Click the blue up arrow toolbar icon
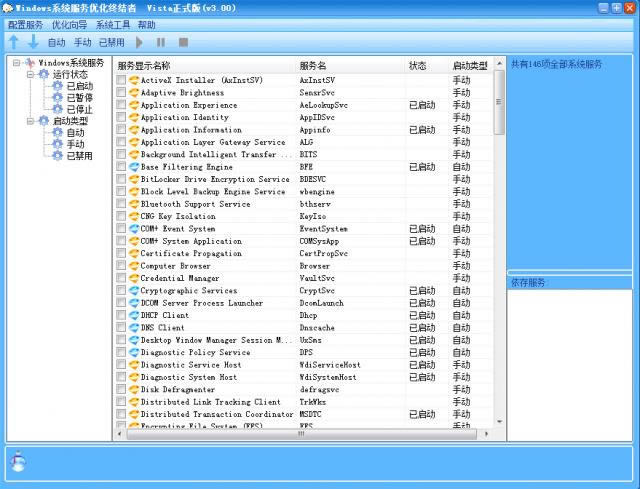640x489 pixels. pos(13,42)
